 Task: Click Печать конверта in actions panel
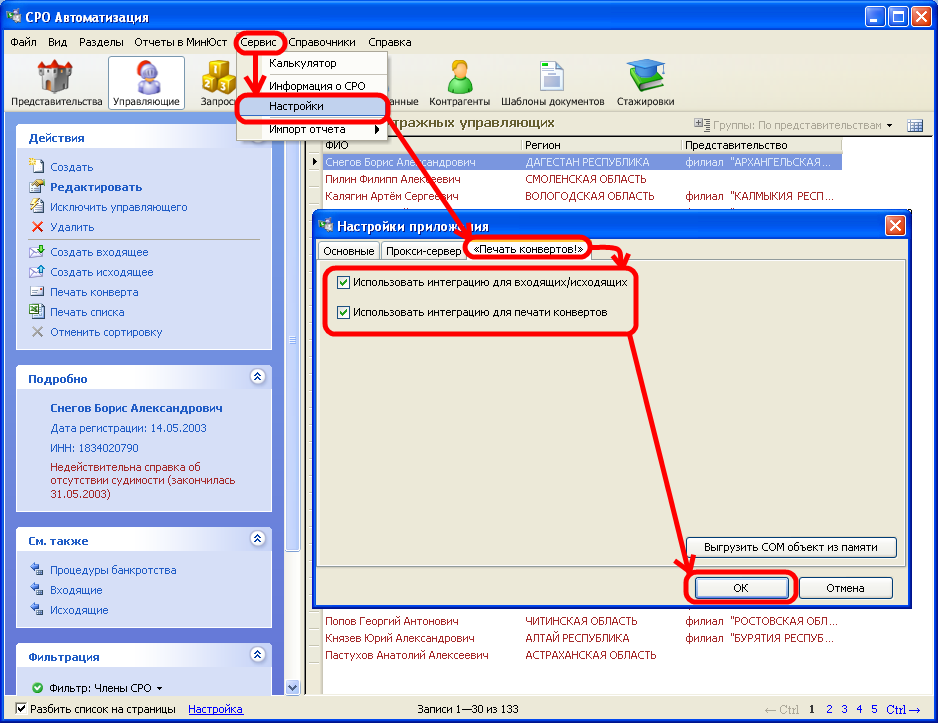94,292
